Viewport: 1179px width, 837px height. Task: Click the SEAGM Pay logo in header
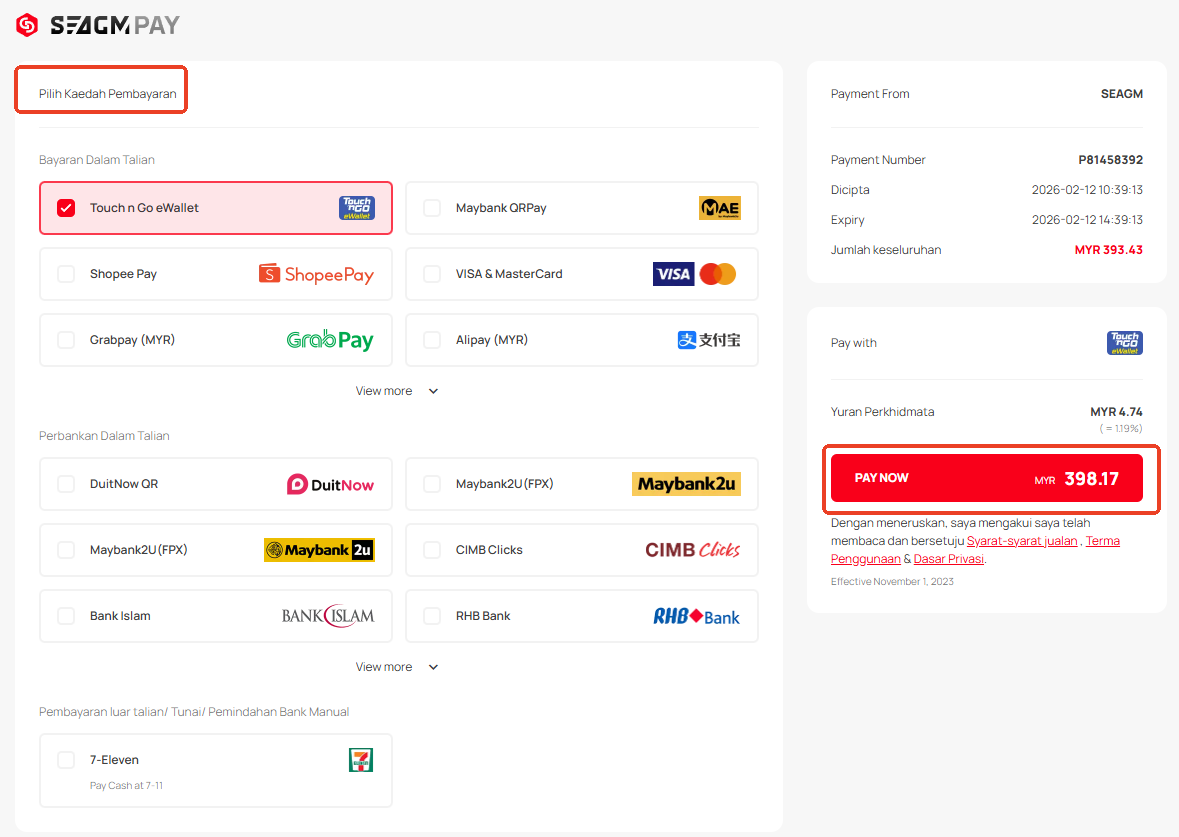click(98, 25)
